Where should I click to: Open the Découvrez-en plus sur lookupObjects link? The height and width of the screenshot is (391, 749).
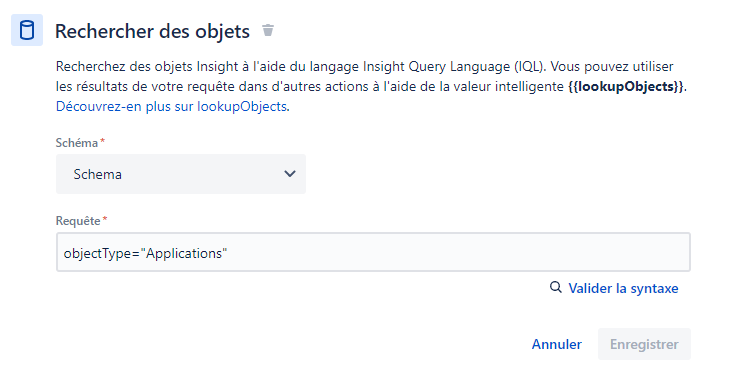(x=172, y=106)
